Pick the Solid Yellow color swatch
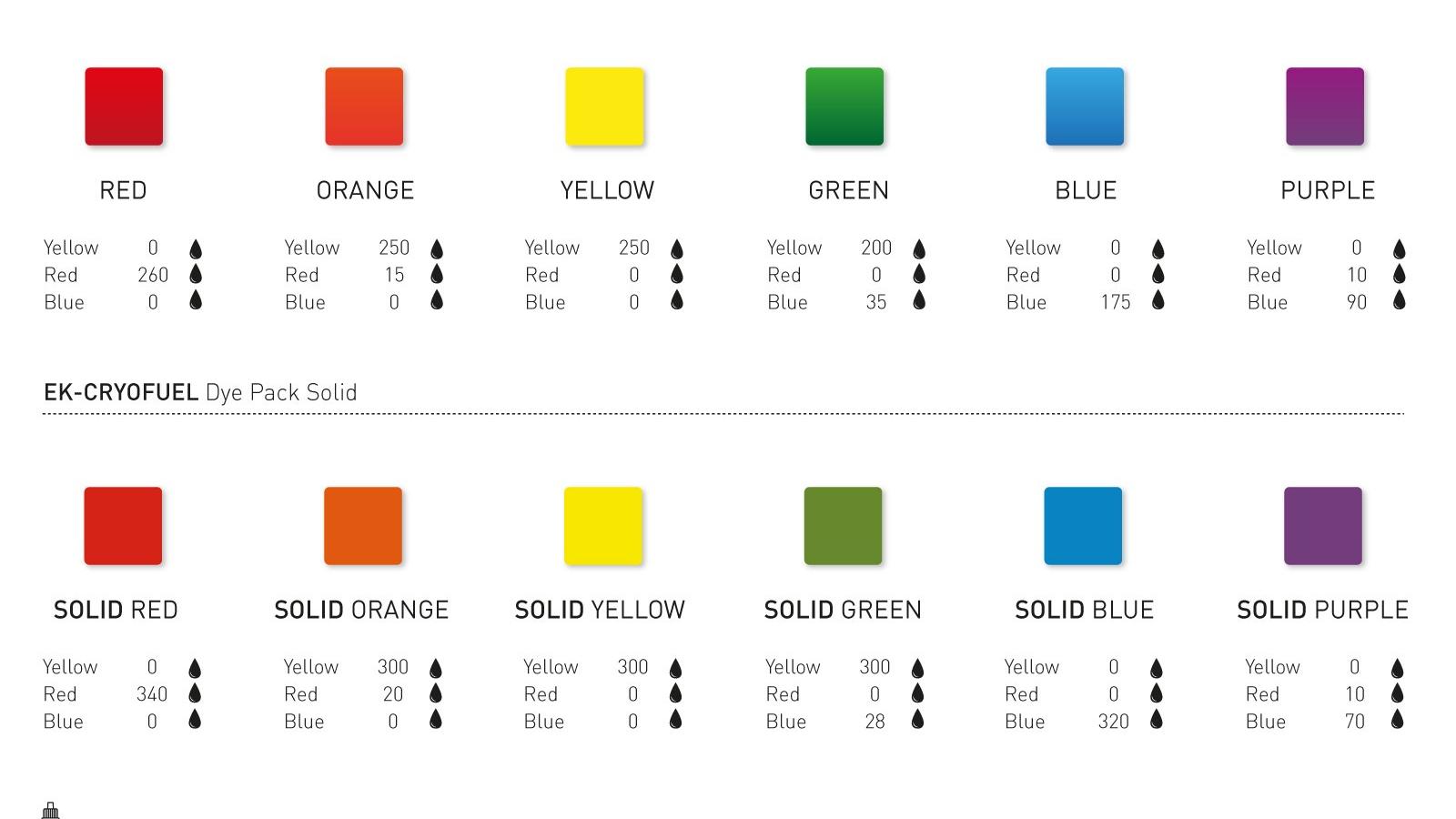Screen dimensions: 1456x819 point(603,526)
